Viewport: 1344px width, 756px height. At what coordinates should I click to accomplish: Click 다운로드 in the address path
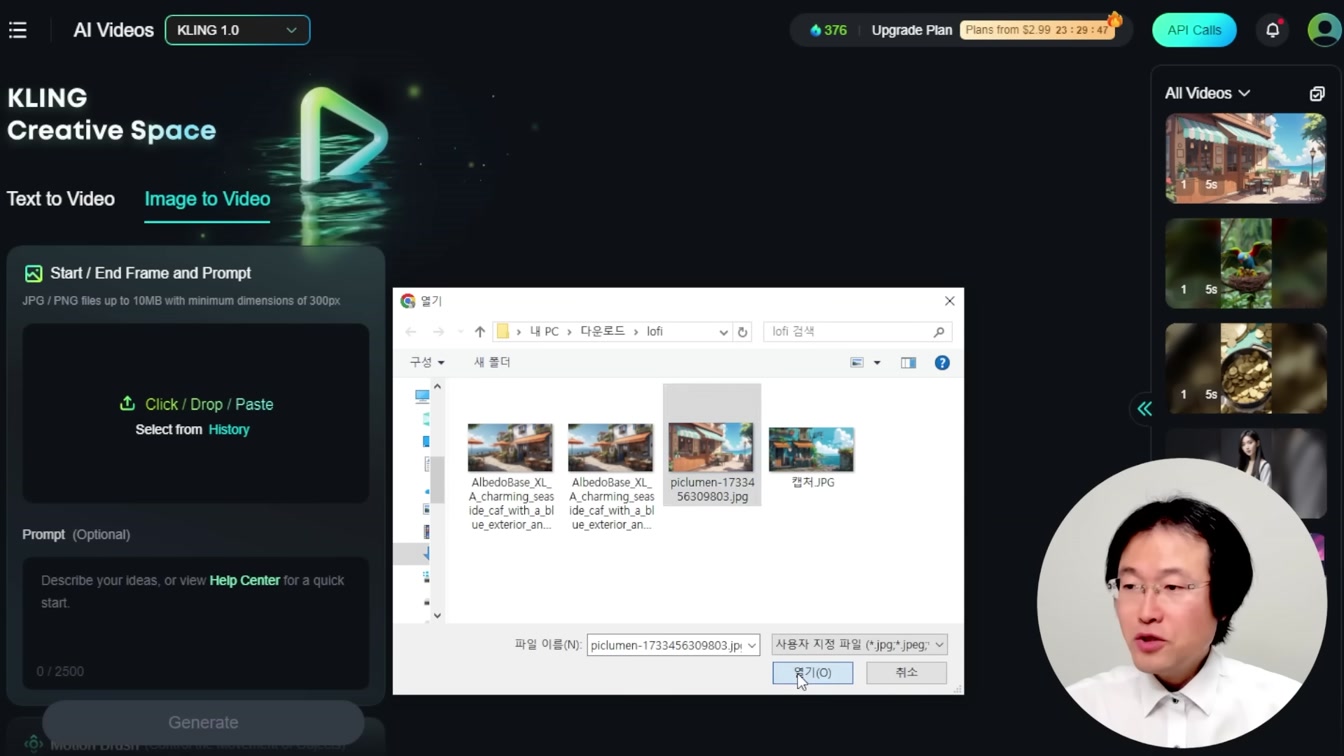(602, 331)
